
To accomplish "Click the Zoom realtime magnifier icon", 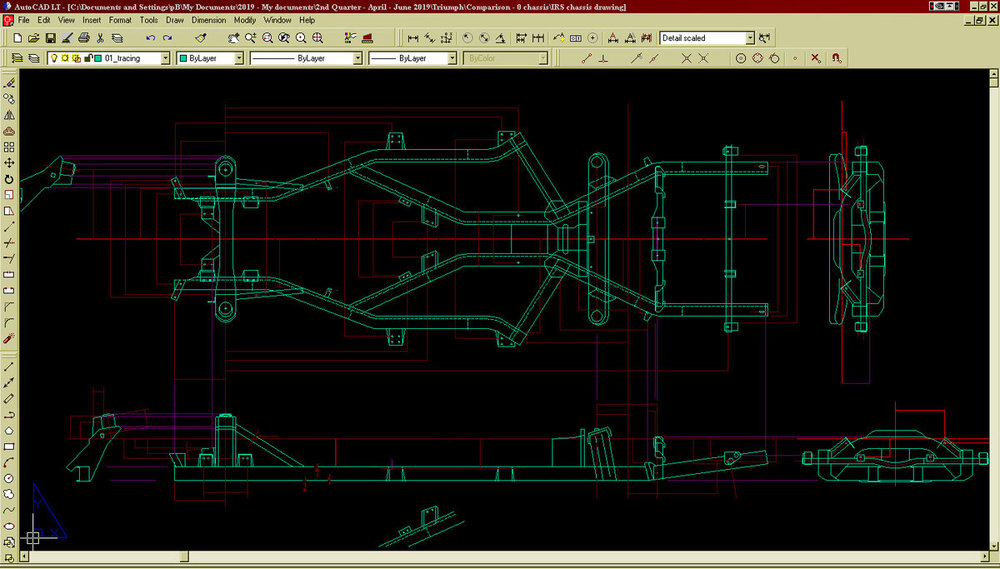I will 251,38.
